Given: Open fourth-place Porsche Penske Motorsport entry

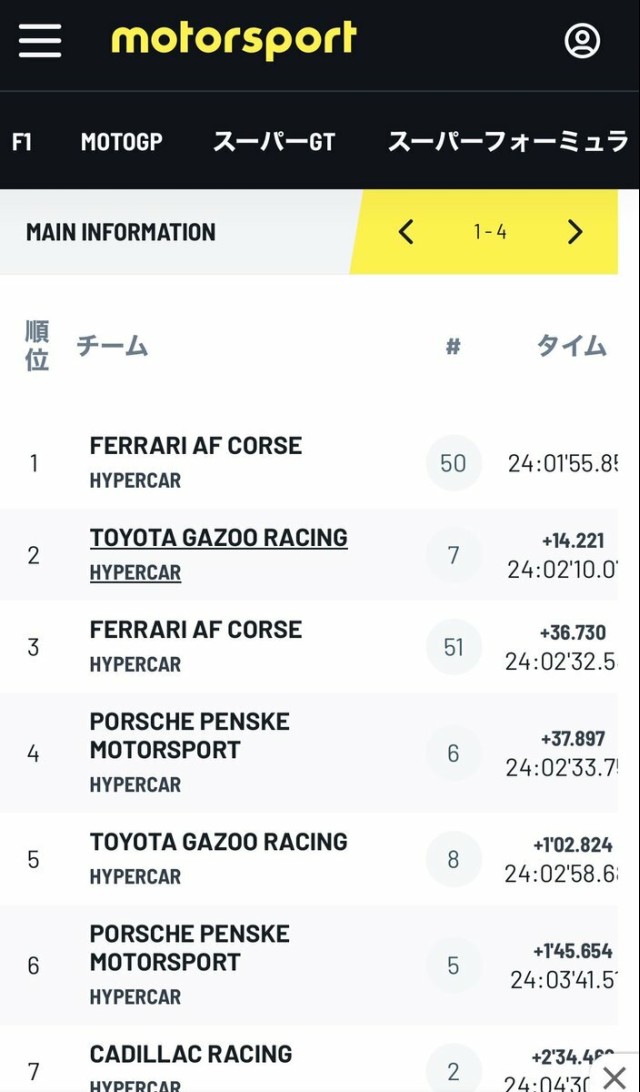Looking at the screenshot, I should tap(189, 736).
